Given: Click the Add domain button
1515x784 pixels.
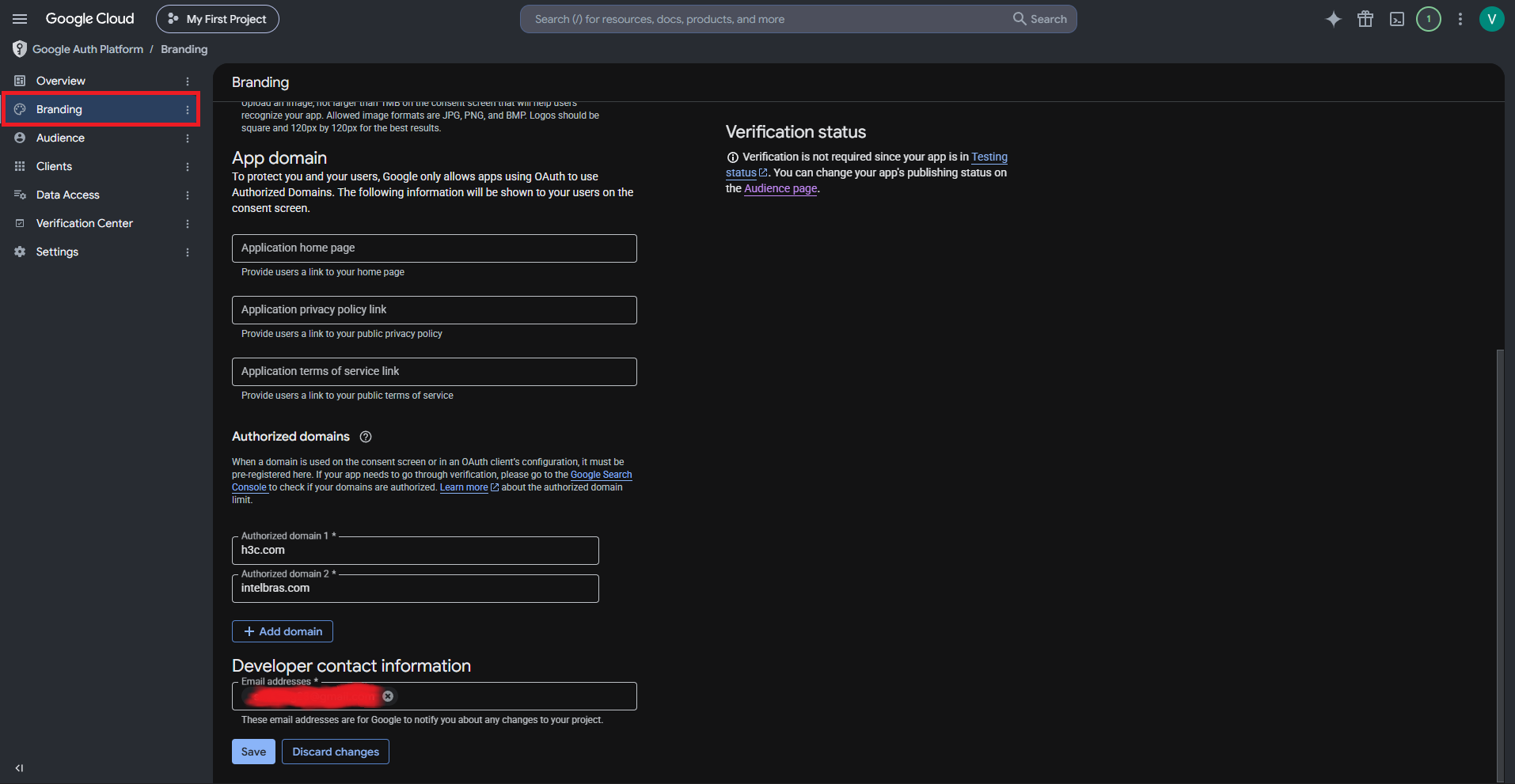Looking at the screenshot, I should (283, 631).
